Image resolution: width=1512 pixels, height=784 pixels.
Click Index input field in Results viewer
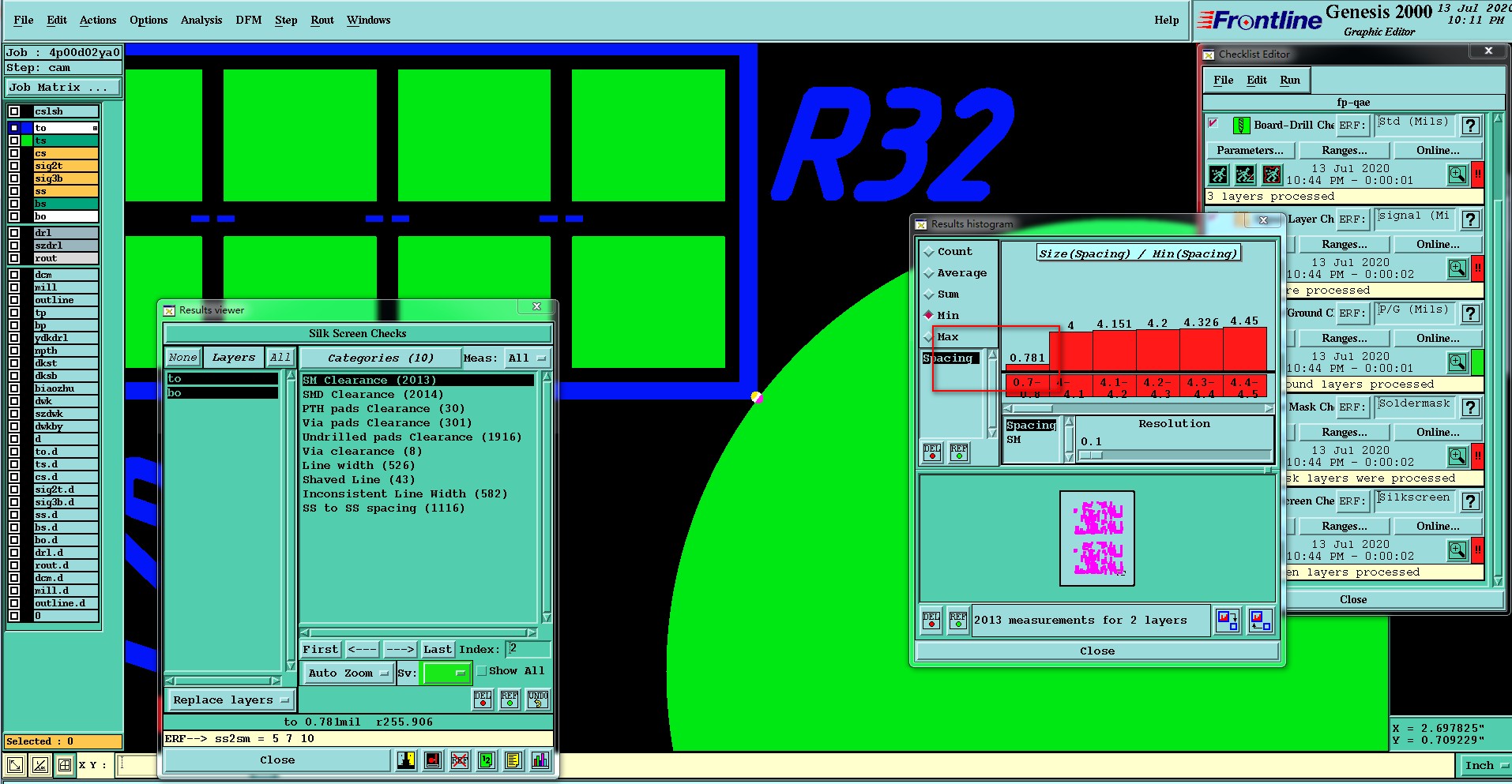(528, 649)
